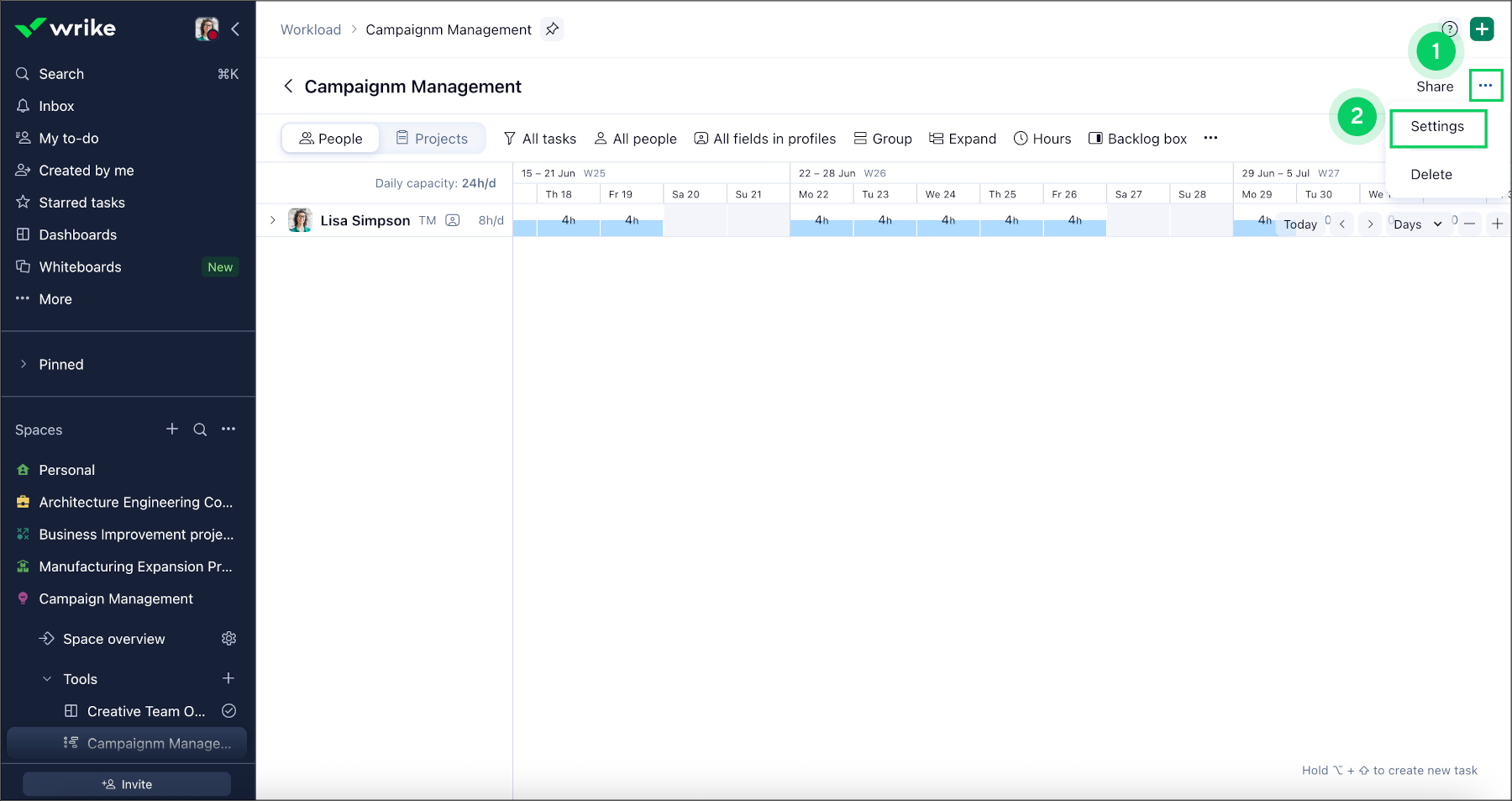The image size is (1512, 801).
Task: Pin the Campaignm Management view
Action: point(552,29)
